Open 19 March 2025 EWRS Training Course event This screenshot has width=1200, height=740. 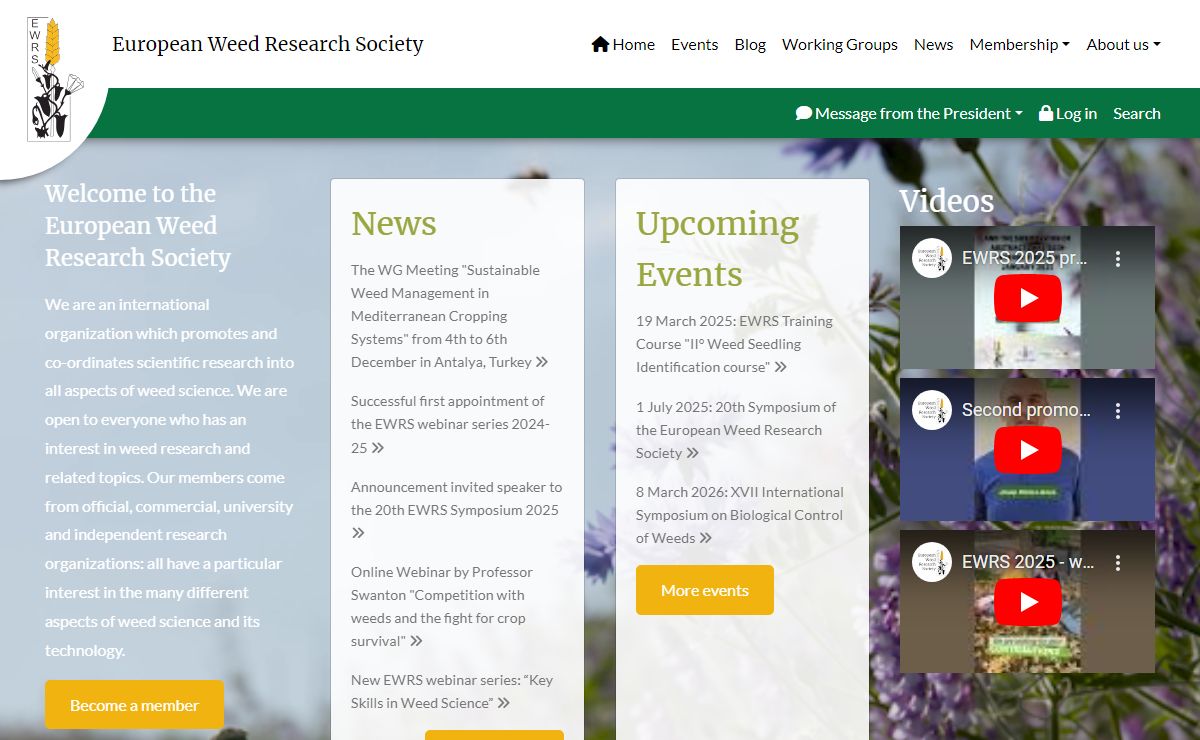[x=734, y=344]
